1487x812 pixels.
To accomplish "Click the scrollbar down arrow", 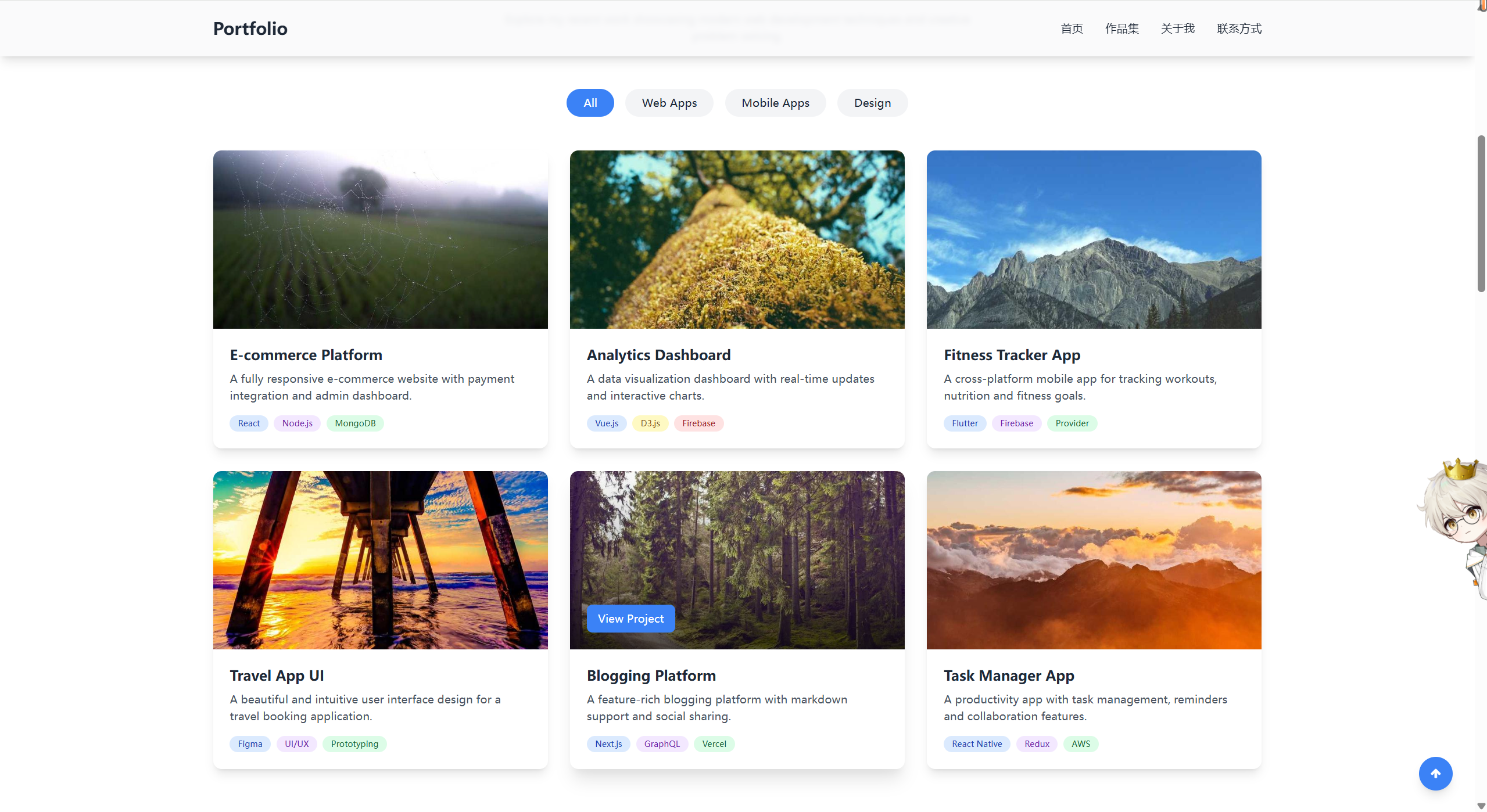I will (x=1481, y=806).
